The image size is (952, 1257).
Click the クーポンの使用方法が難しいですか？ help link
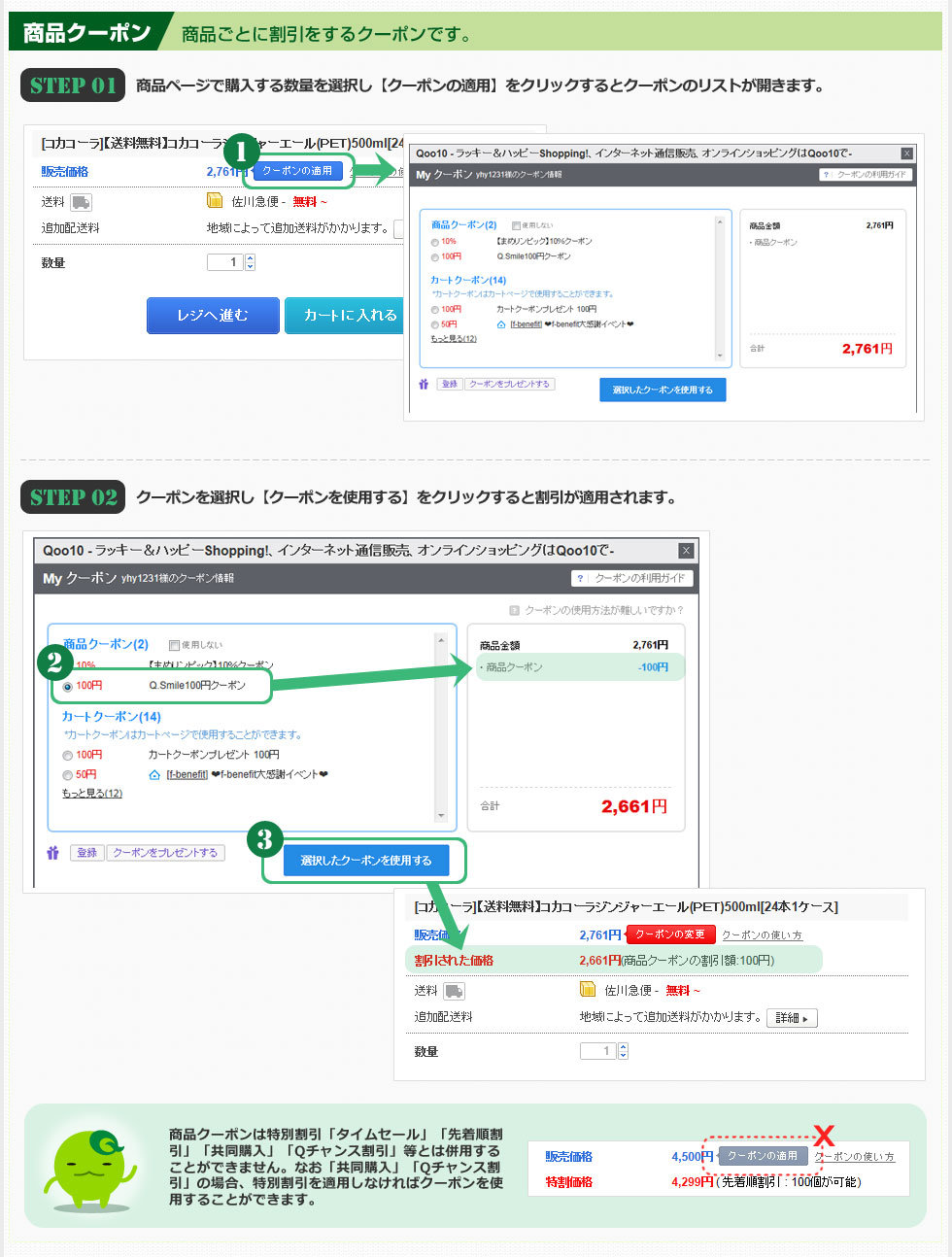pyautogui.click(x=597, y=610)
